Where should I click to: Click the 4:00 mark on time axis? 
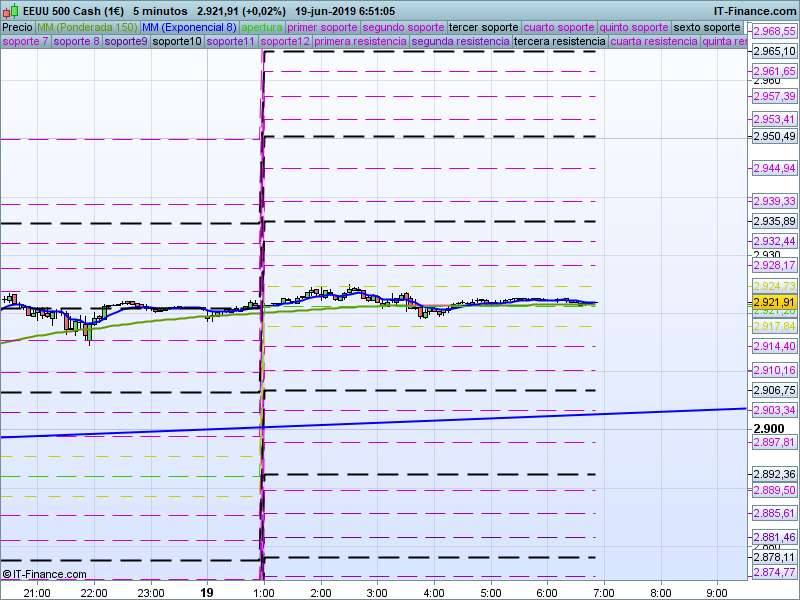(x=433, y=592)
